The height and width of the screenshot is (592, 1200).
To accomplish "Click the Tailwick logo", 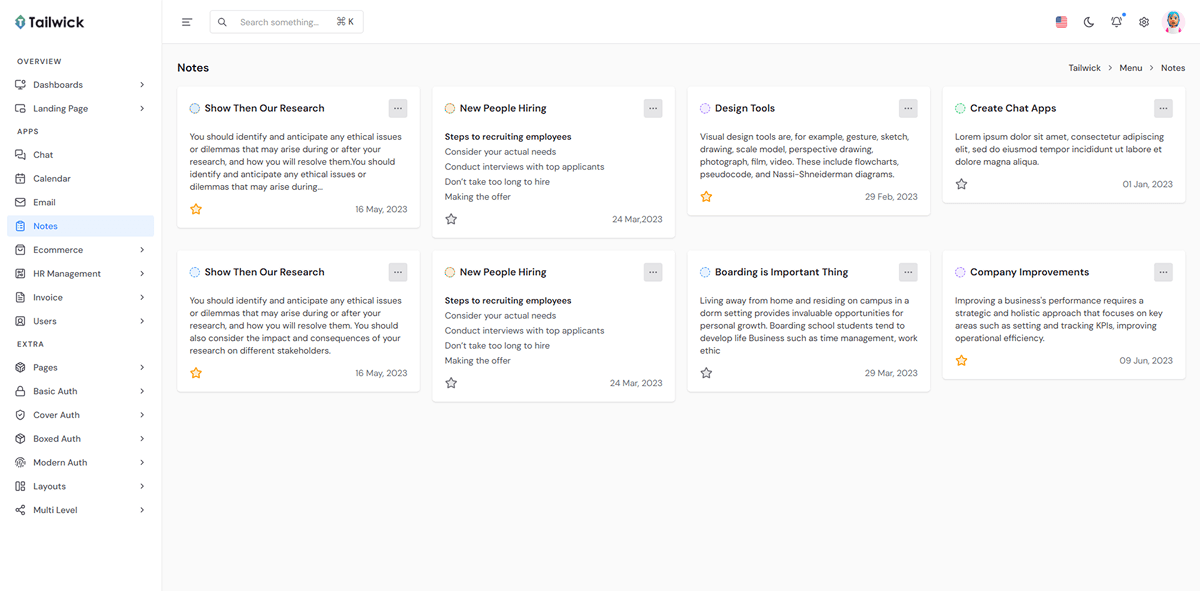I will pyautogui.click(x=52, y=22).
